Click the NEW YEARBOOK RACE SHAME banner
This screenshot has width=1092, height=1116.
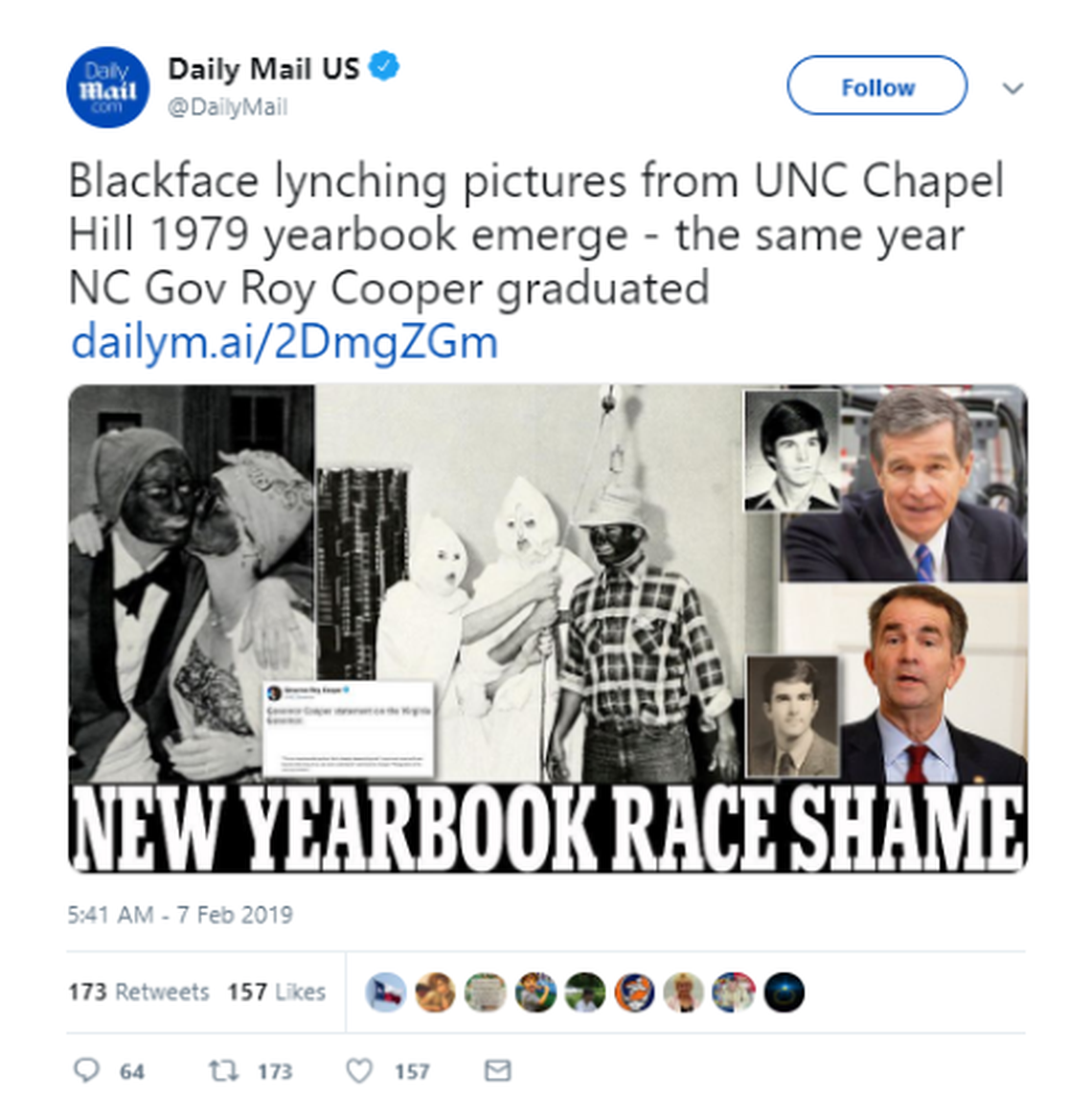(x=547, y=828)
